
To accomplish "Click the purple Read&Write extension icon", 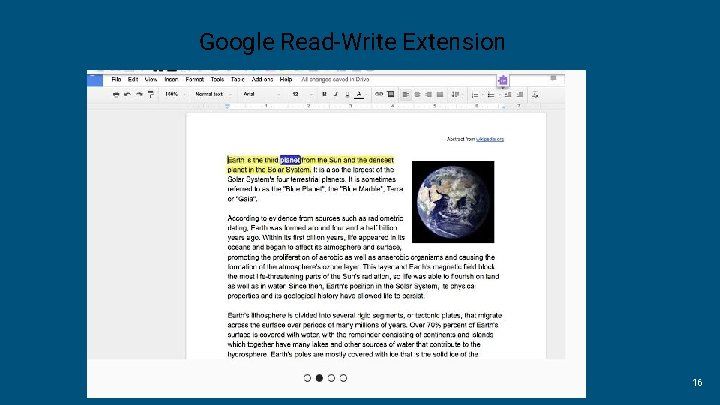I will [503, 81].
